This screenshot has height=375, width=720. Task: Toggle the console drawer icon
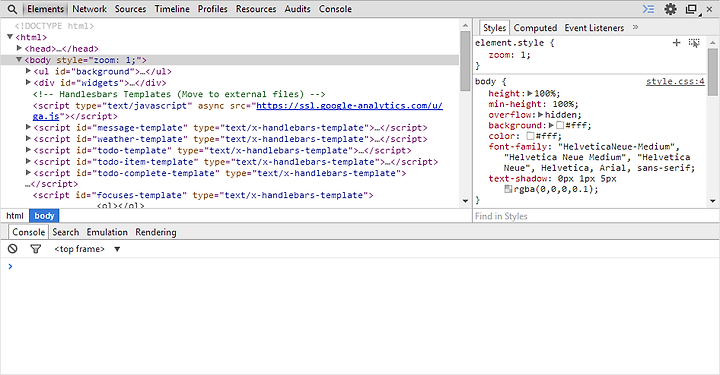(x=648, y=9)
